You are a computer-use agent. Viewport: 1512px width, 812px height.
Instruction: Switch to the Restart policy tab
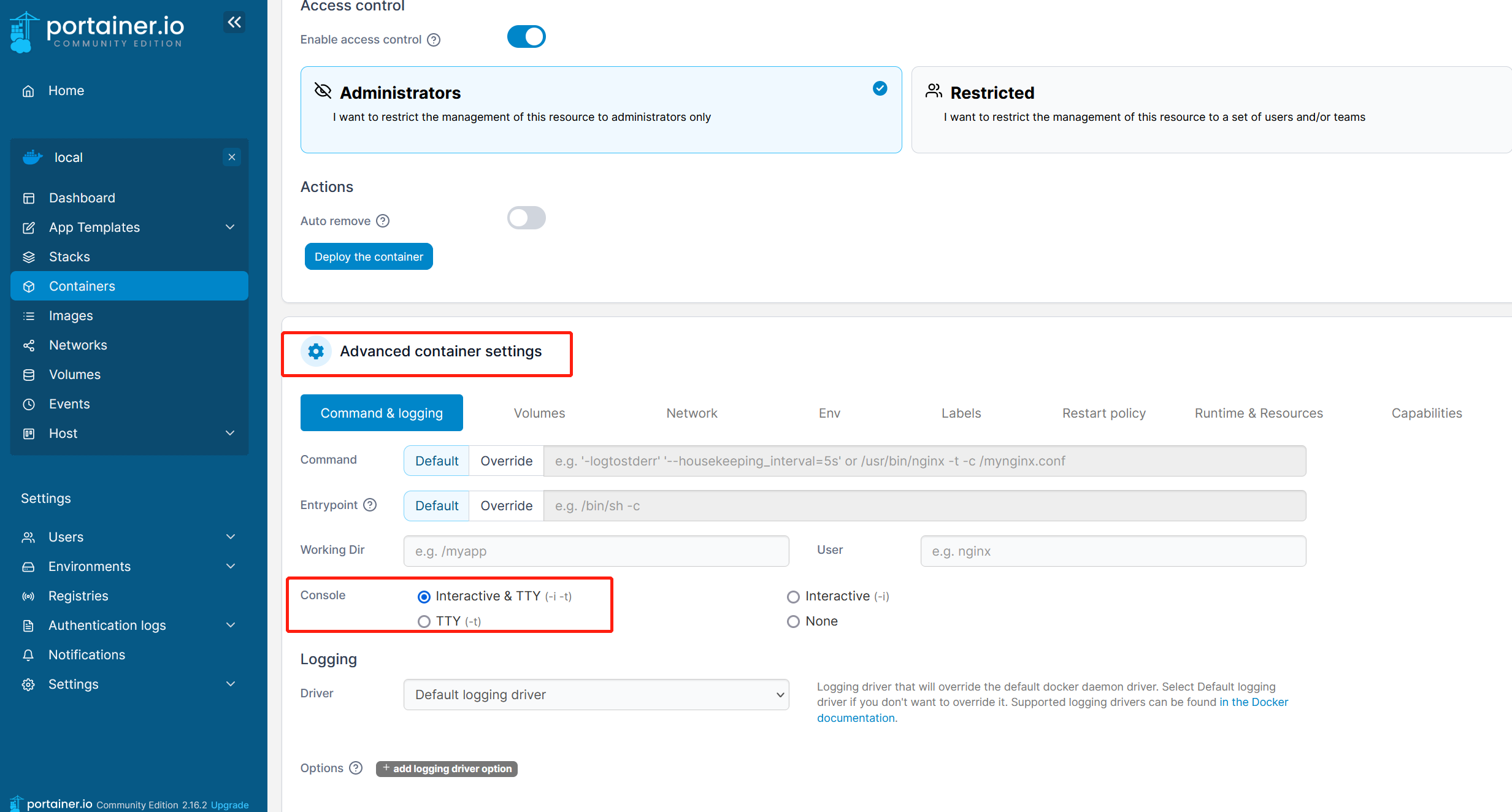[x=1103, y=413]
